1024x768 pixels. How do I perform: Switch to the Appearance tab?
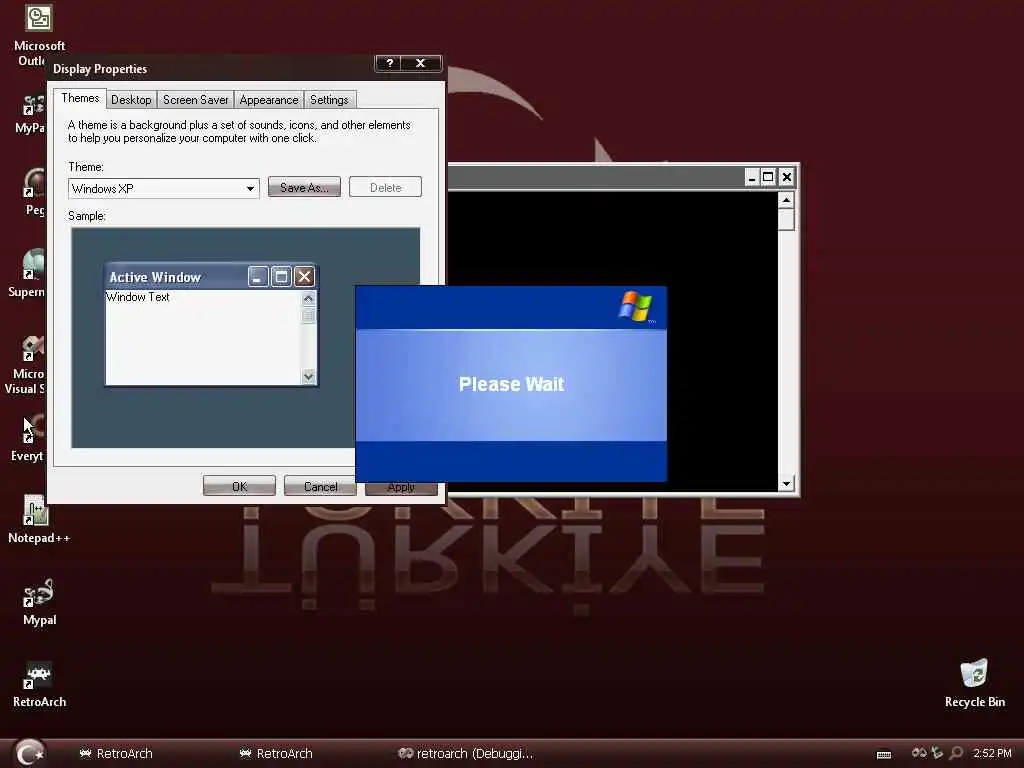click(268, 100)
